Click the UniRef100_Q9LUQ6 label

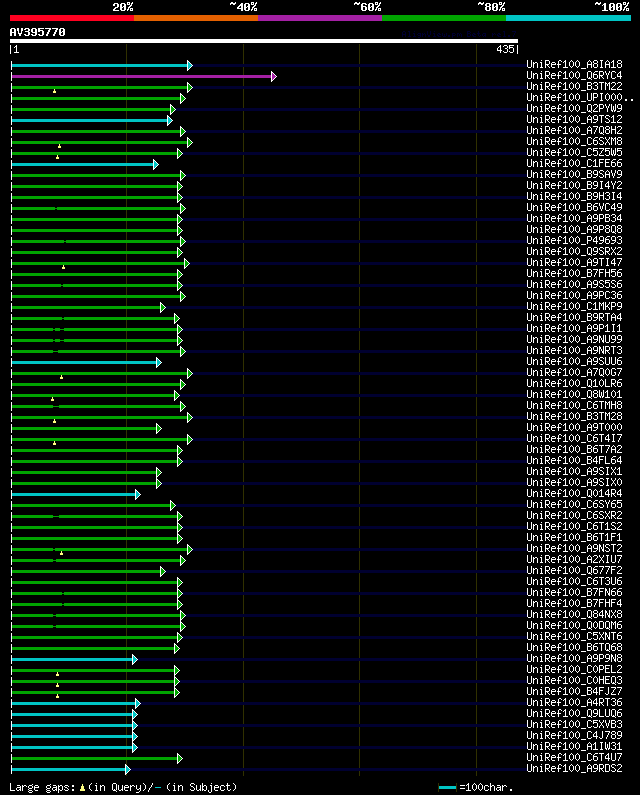point(574,713)
